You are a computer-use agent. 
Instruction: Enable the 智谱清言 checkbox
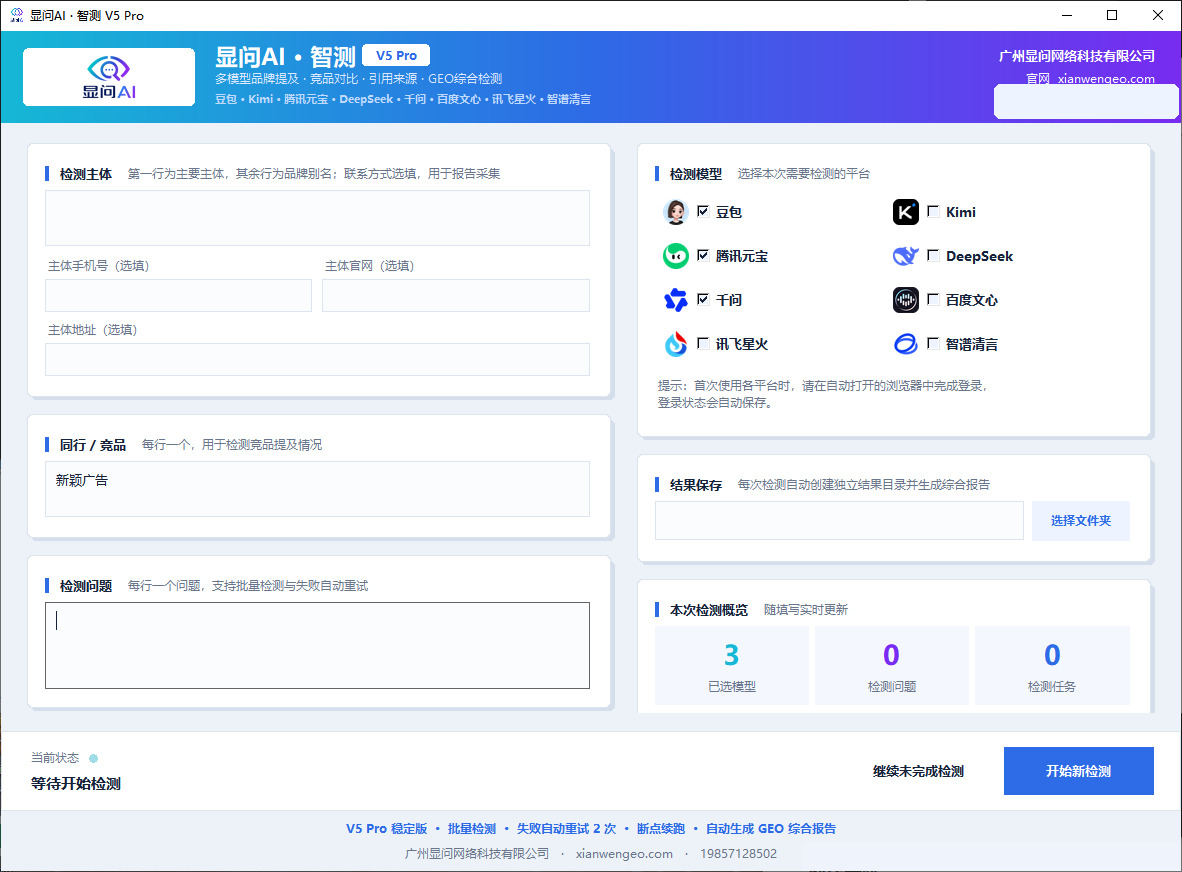tap(932, 343)
